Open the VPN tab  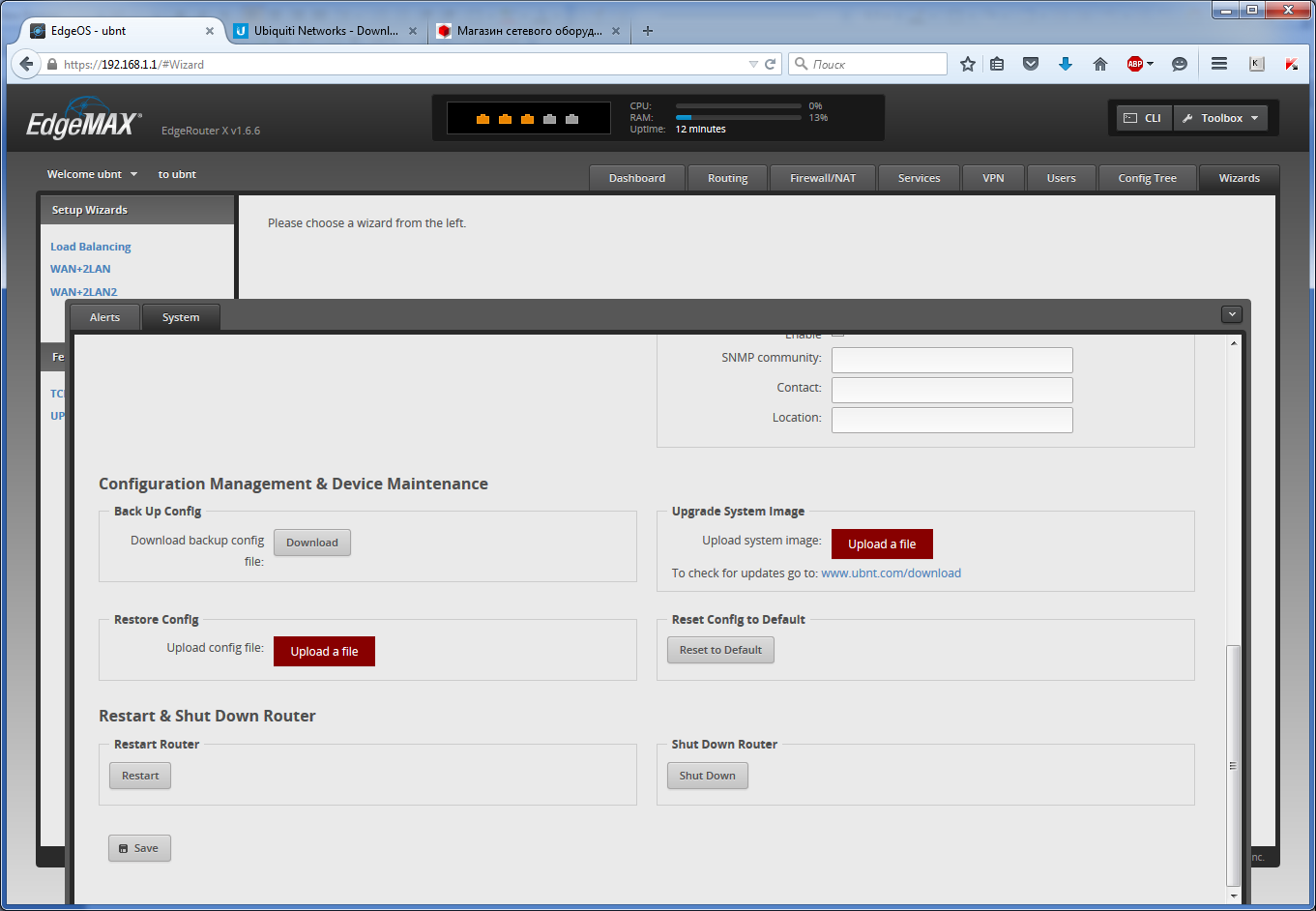pyautogui.click(x=992, y=177)
